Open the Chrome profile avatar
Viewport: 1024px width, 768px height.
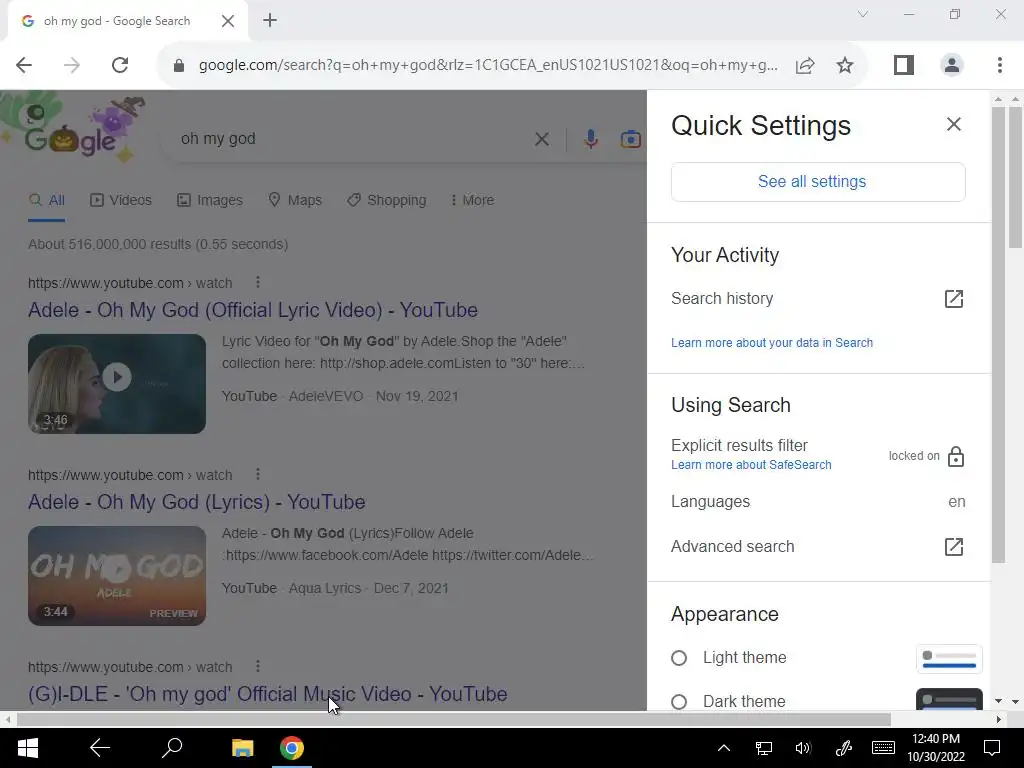pyautogui.click(x=952, y=65)
